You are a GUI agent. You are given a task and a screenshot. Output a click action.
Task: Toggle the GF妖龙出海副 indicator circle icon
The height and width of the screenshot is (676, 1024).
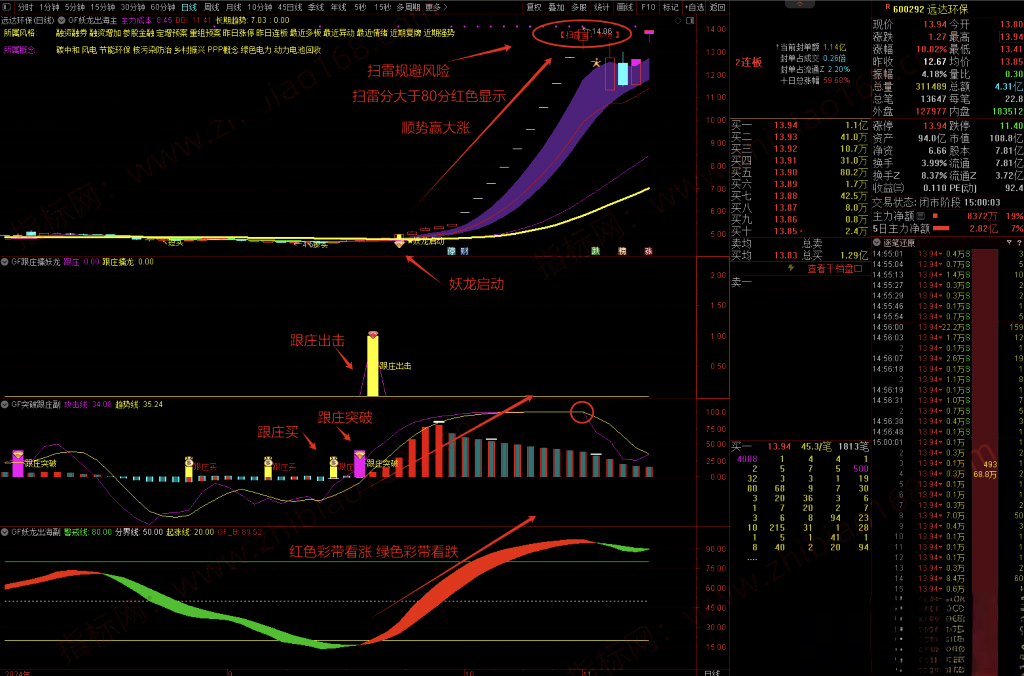click(x=5, y=532)
